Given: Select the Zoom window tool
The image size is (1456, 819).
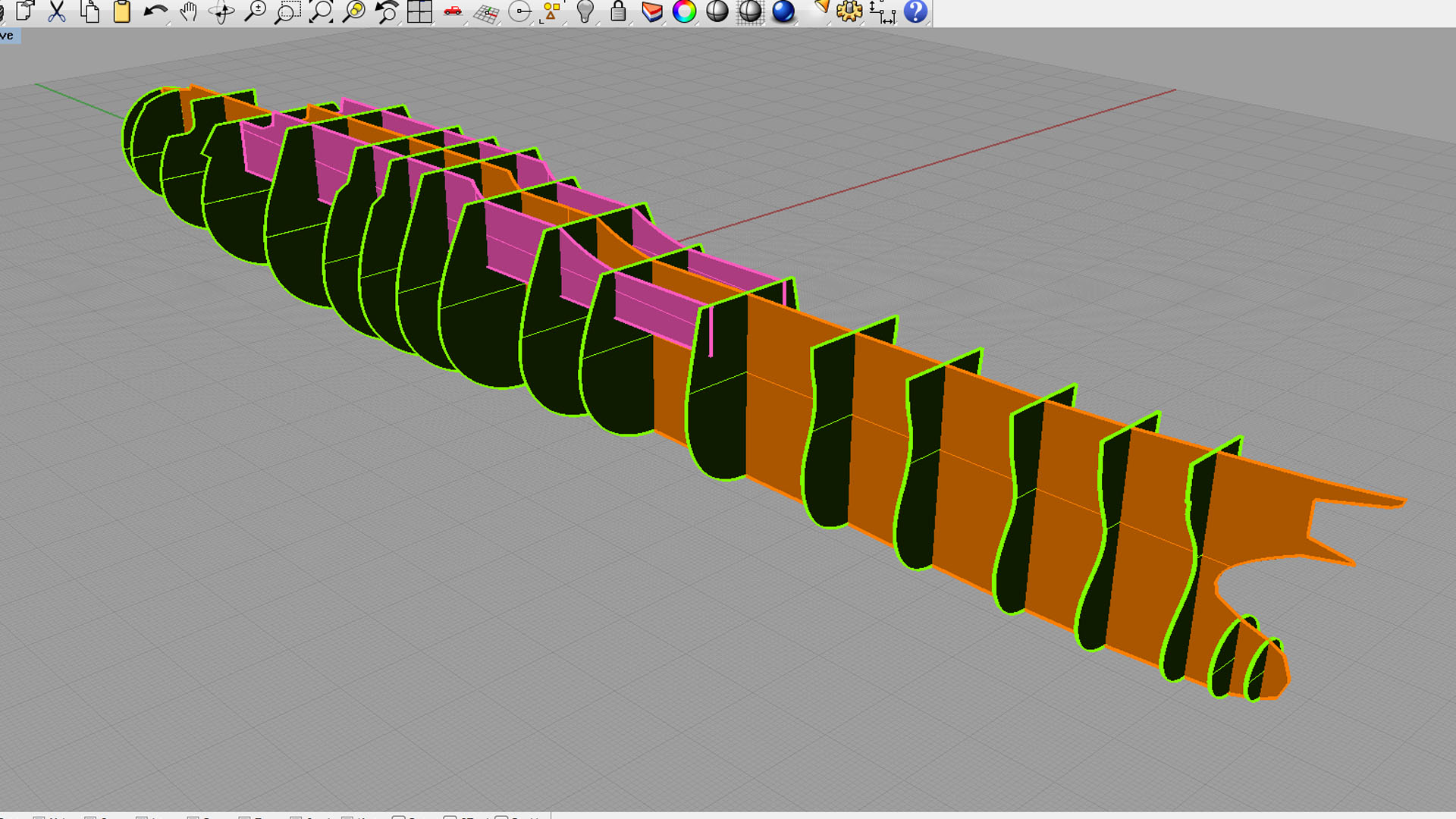Looking at the screenshot, I should pyautogui.click(x=287, y=11).
